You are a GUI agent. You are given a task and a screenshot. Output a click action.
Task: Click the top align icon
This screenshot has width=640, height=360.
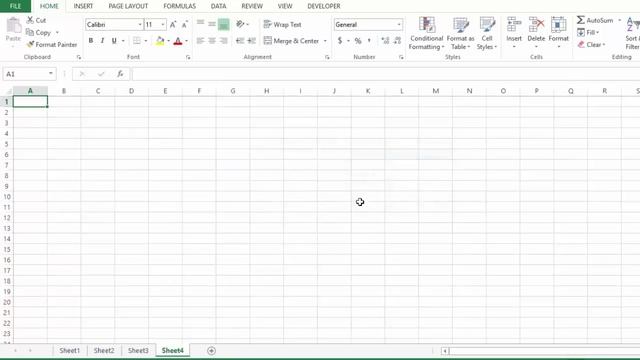[200, 24]
